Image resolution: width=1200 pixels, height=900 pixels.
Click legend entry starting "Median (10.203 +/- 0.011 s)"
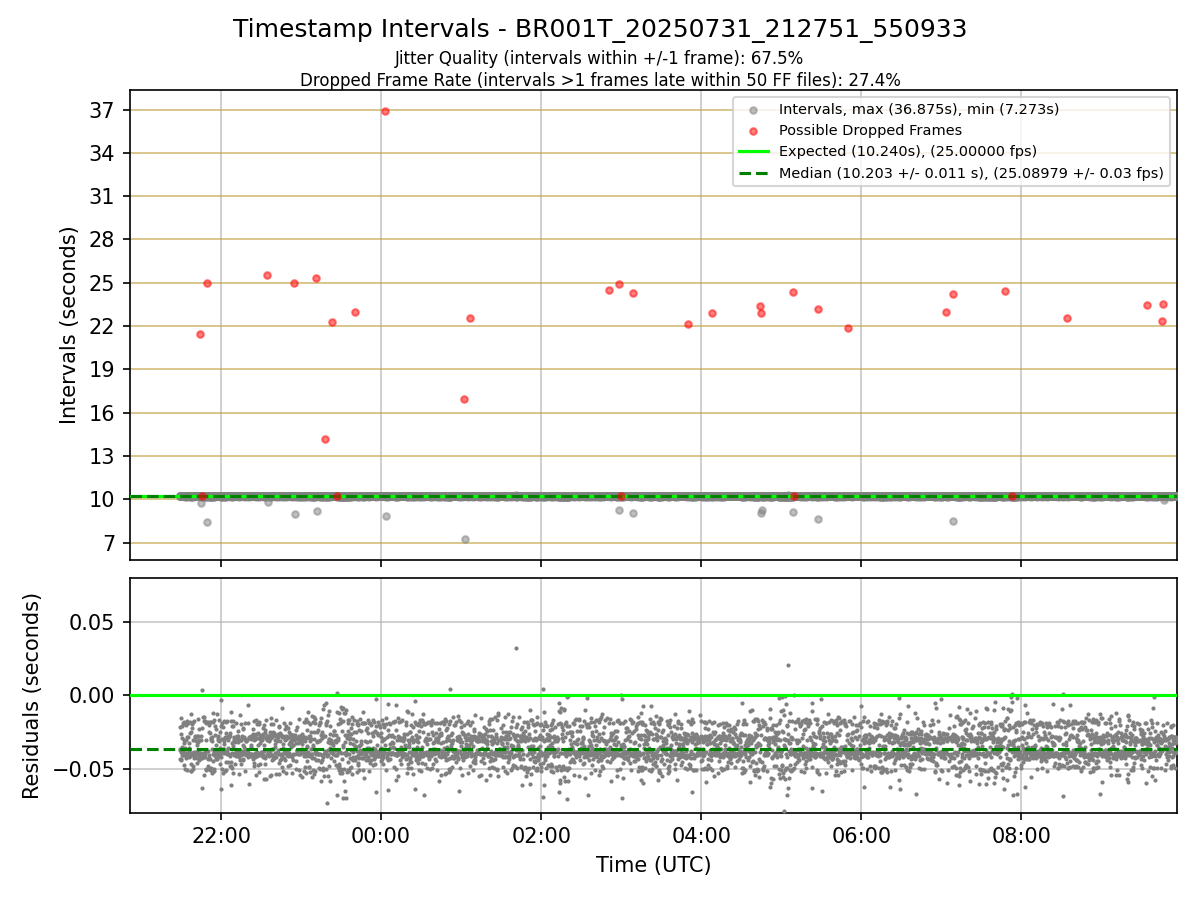click(x=971, y=173)
